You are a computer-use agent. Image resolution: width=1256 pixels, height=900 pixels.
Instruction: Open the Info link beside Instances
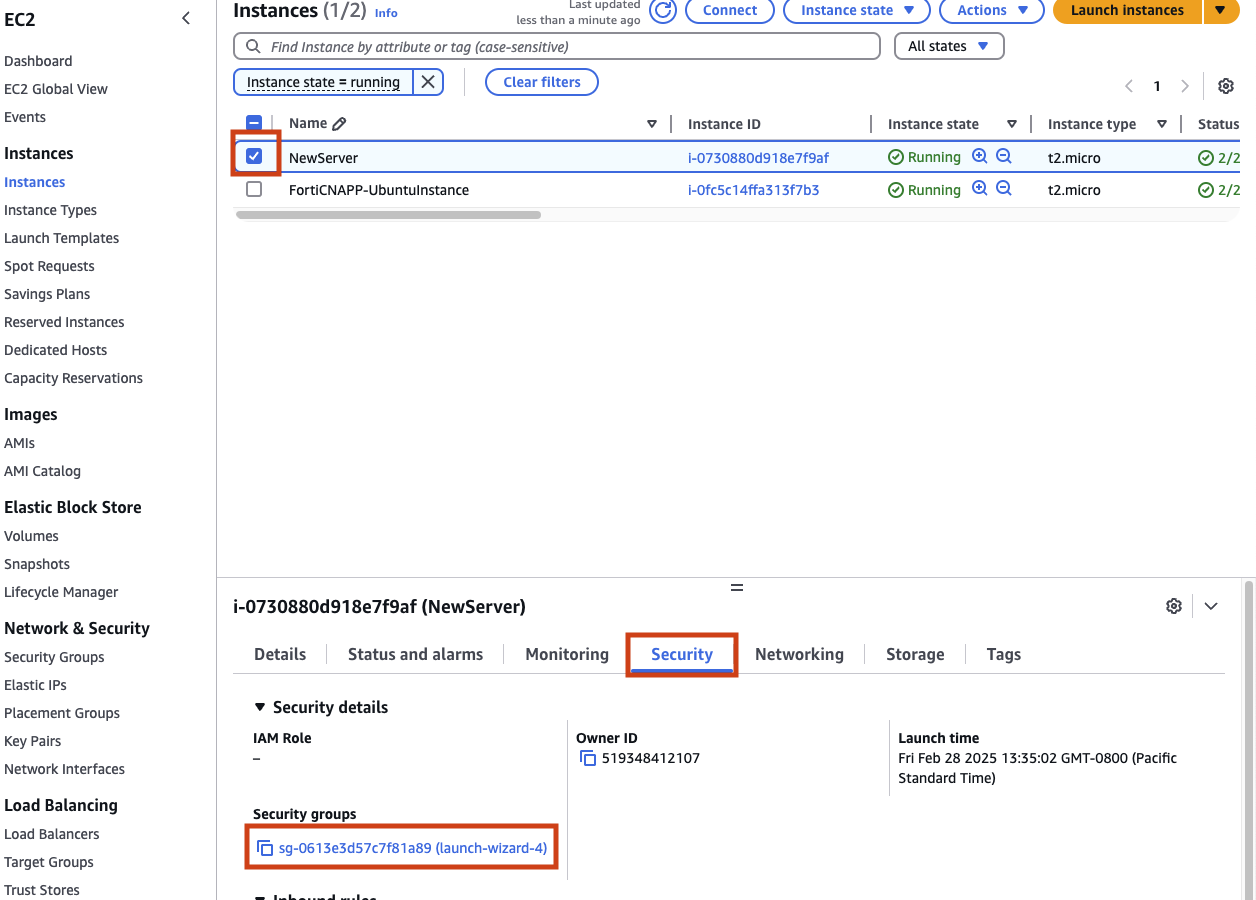(386, 13)
